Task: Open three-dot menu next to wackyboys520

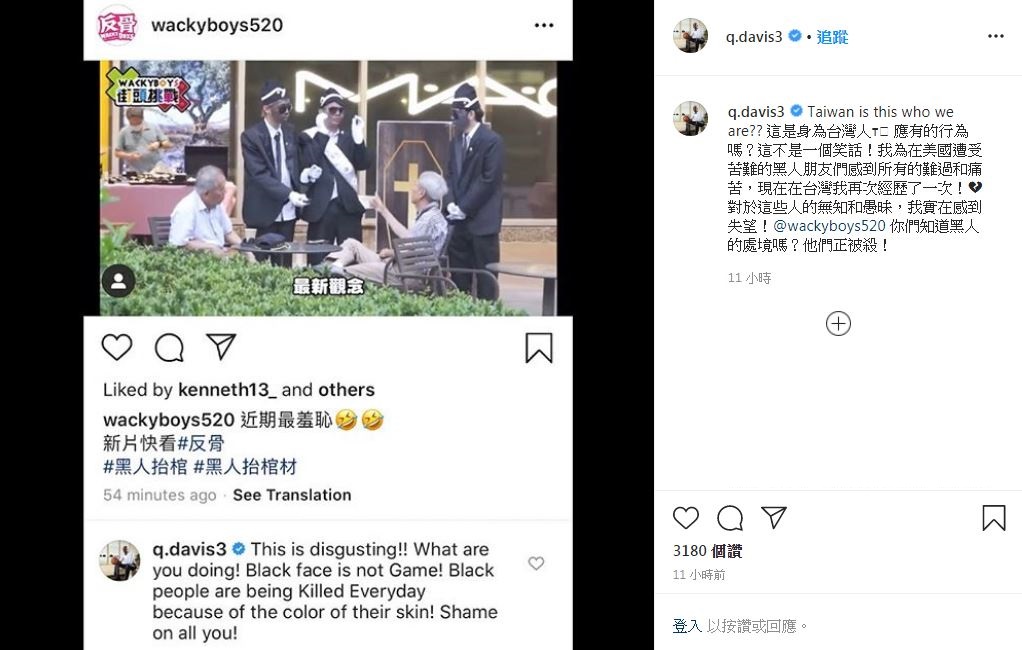Action: (x=544, y=25)
